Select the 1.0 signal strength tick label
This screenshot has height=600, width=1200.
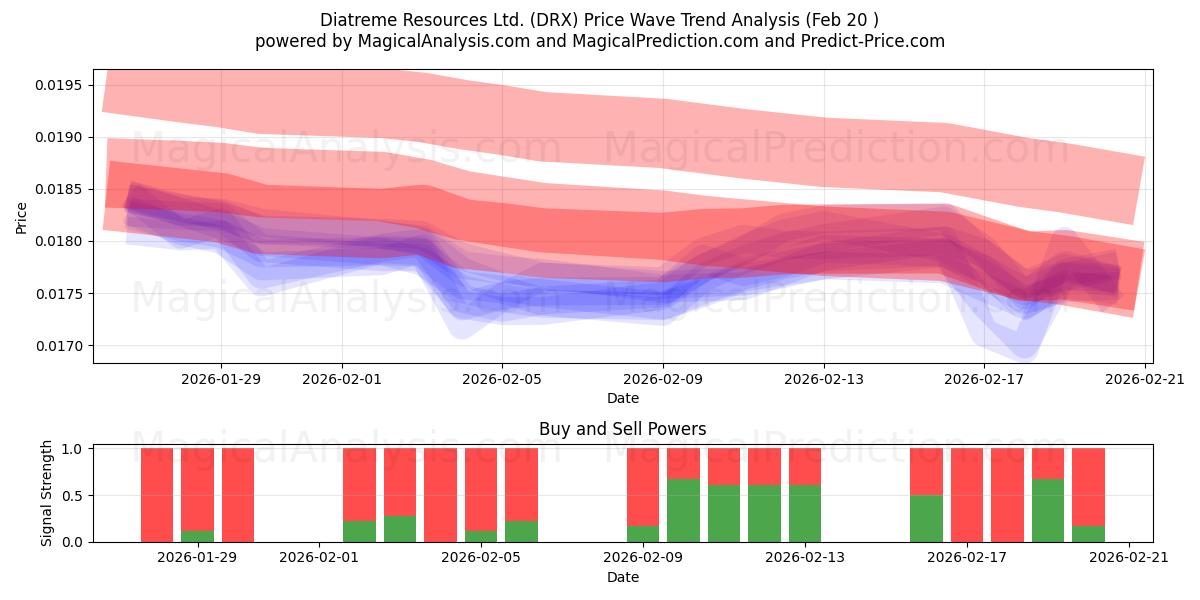point(74,448)
